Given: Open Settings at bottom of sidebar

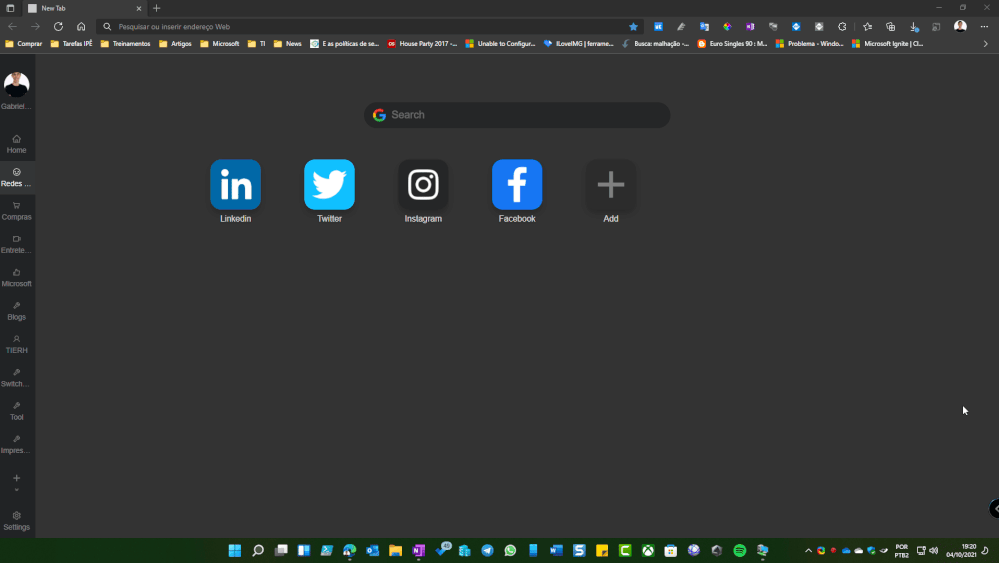Looking at the screenshot, I should (17, 520).
